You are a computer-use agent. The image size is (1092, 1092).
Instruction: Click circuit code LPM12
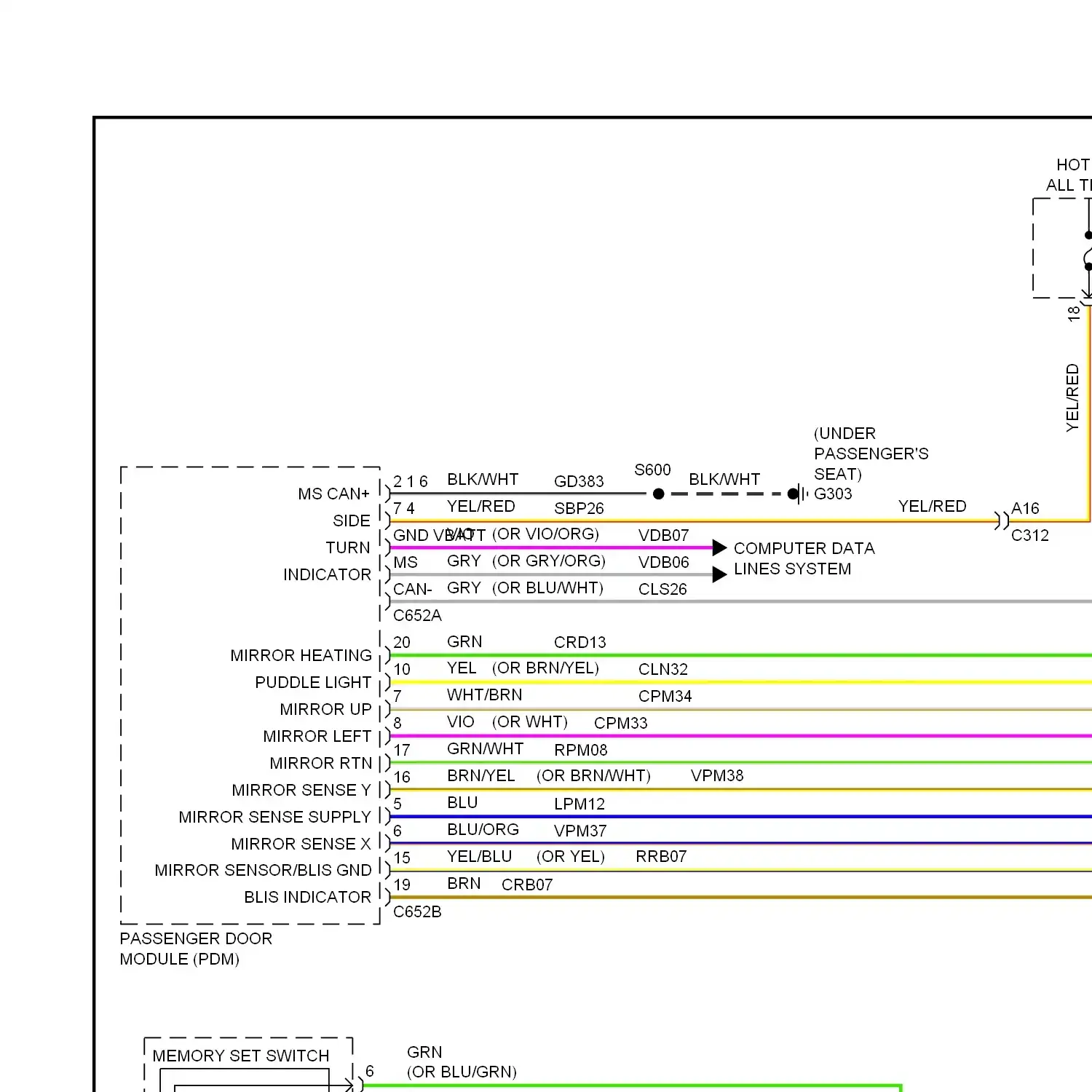click(579, 804)
